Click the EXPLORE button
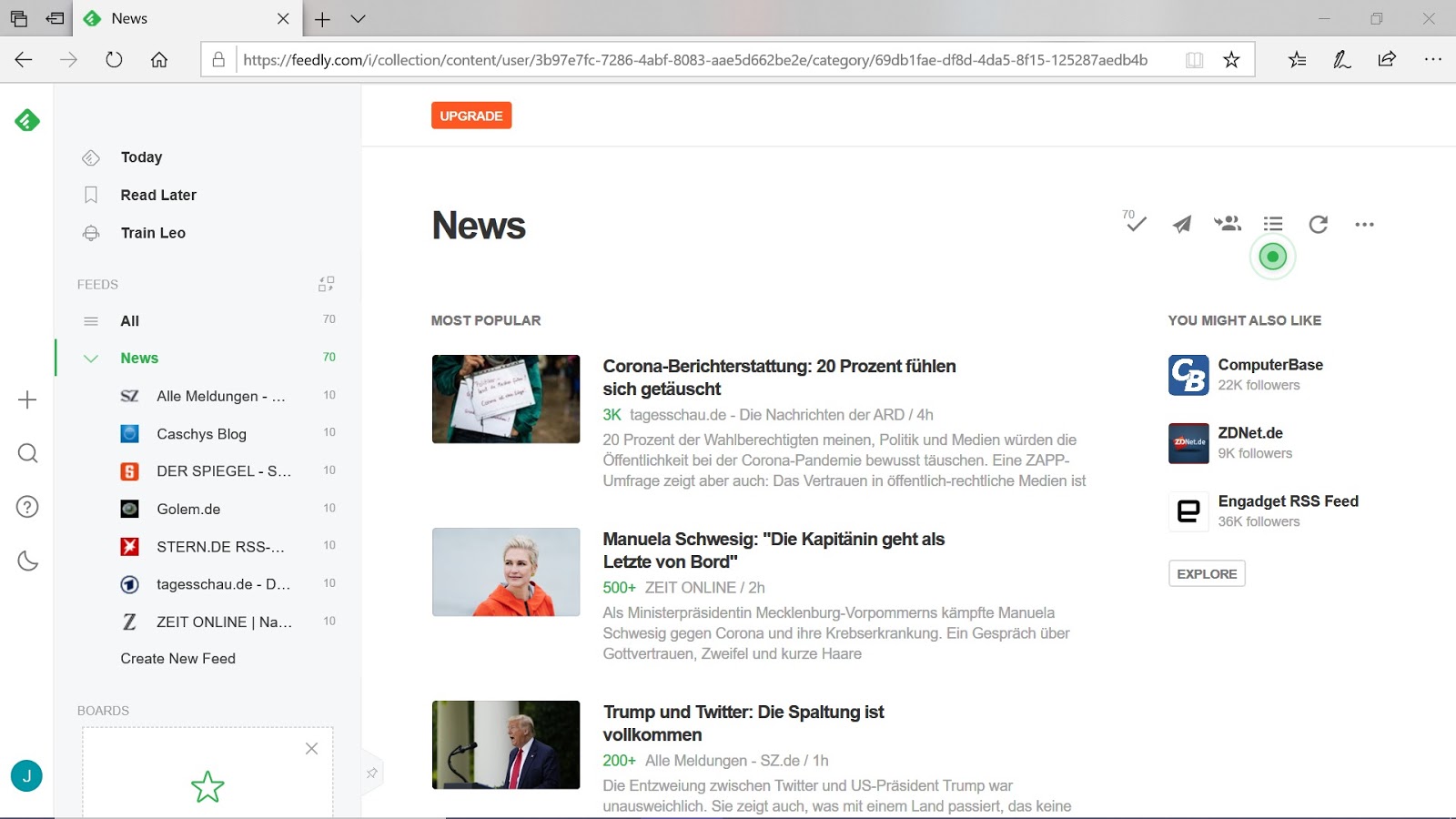The width and height of the screenshot is (1456, 819). [1207, 573]
